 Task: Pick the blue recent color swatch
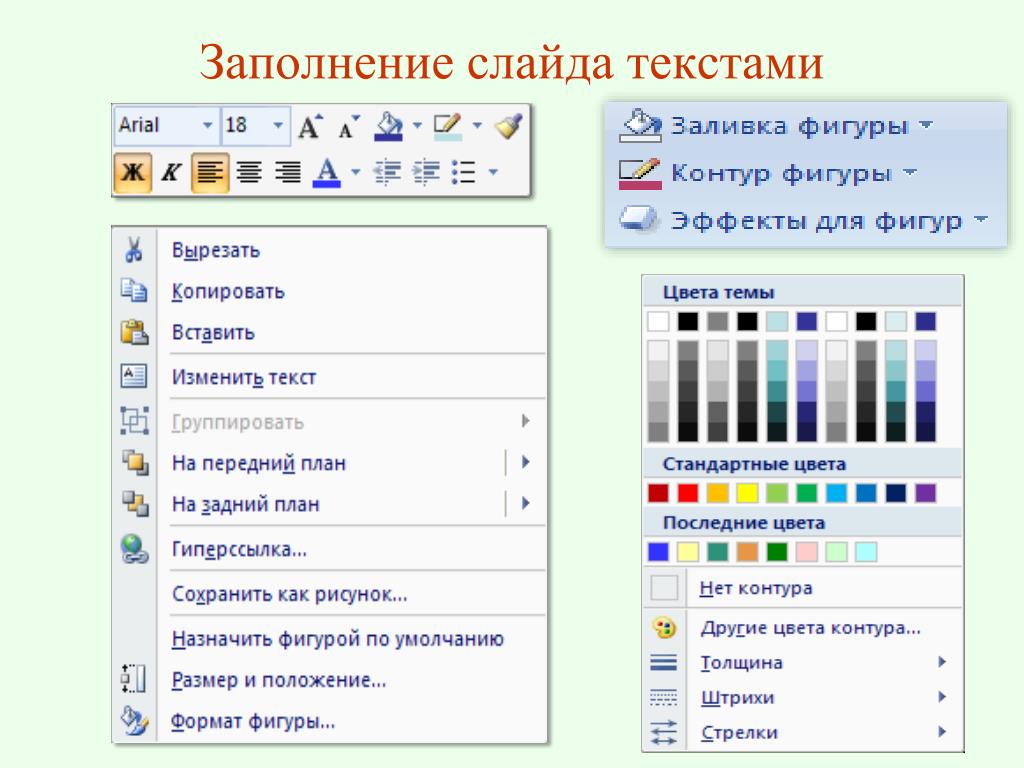(x=658, y=551)
